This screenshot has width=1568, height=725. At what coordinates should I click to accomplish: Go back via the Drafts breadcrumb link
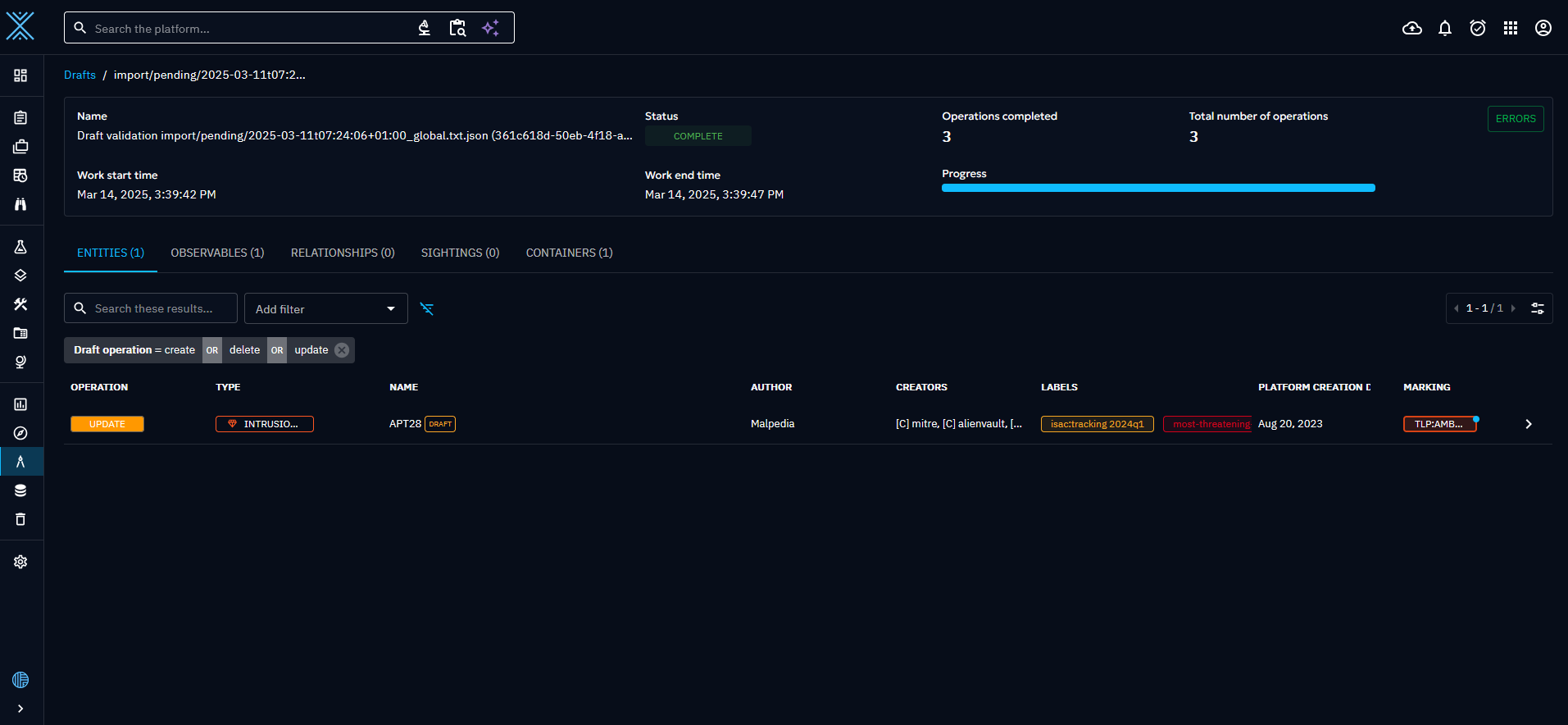coord(80,75)
